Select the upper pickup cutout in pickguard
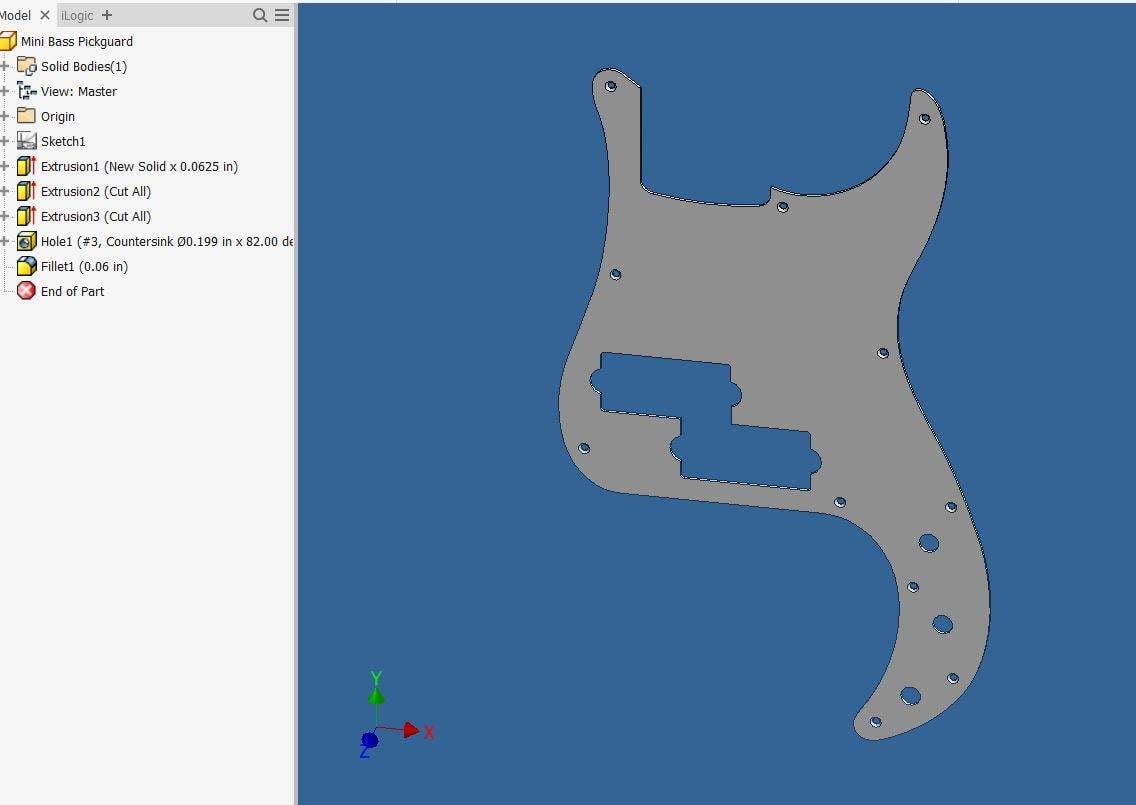This screenshot has width=1136, height=805. pos(665,387)
